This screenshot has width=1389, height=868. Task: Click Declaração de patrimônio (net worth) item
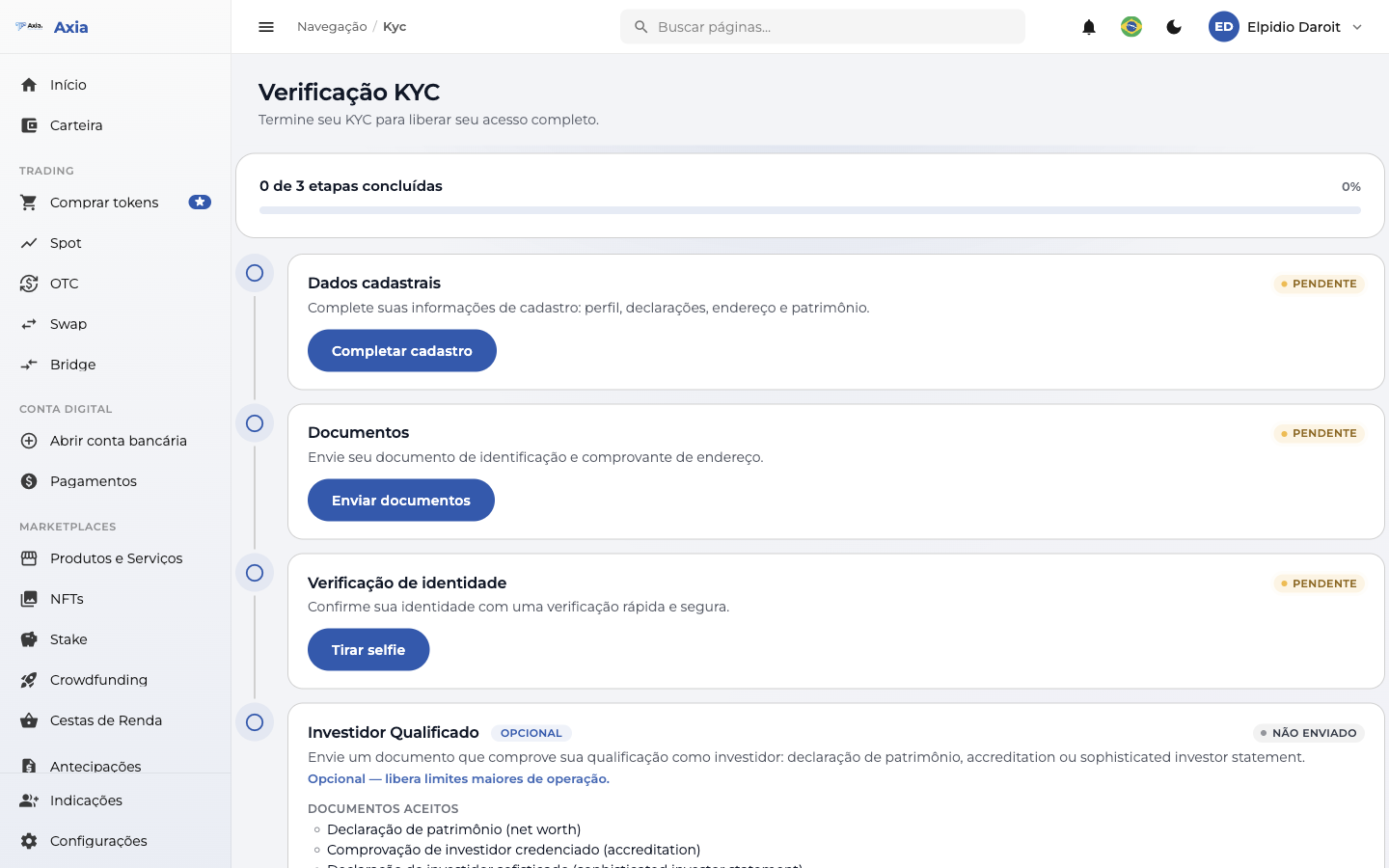pos(453,829)
